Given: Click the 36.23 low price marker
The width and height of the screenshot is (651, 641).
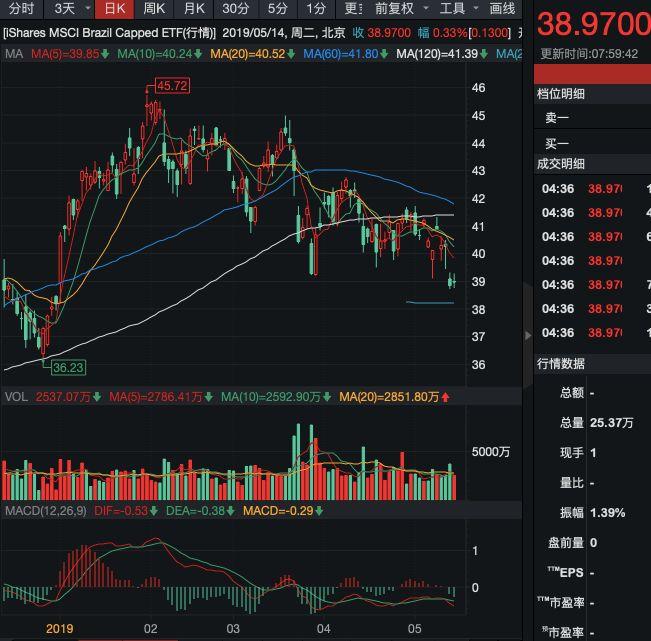Looking at the screenshot, I should click(69, 367).
